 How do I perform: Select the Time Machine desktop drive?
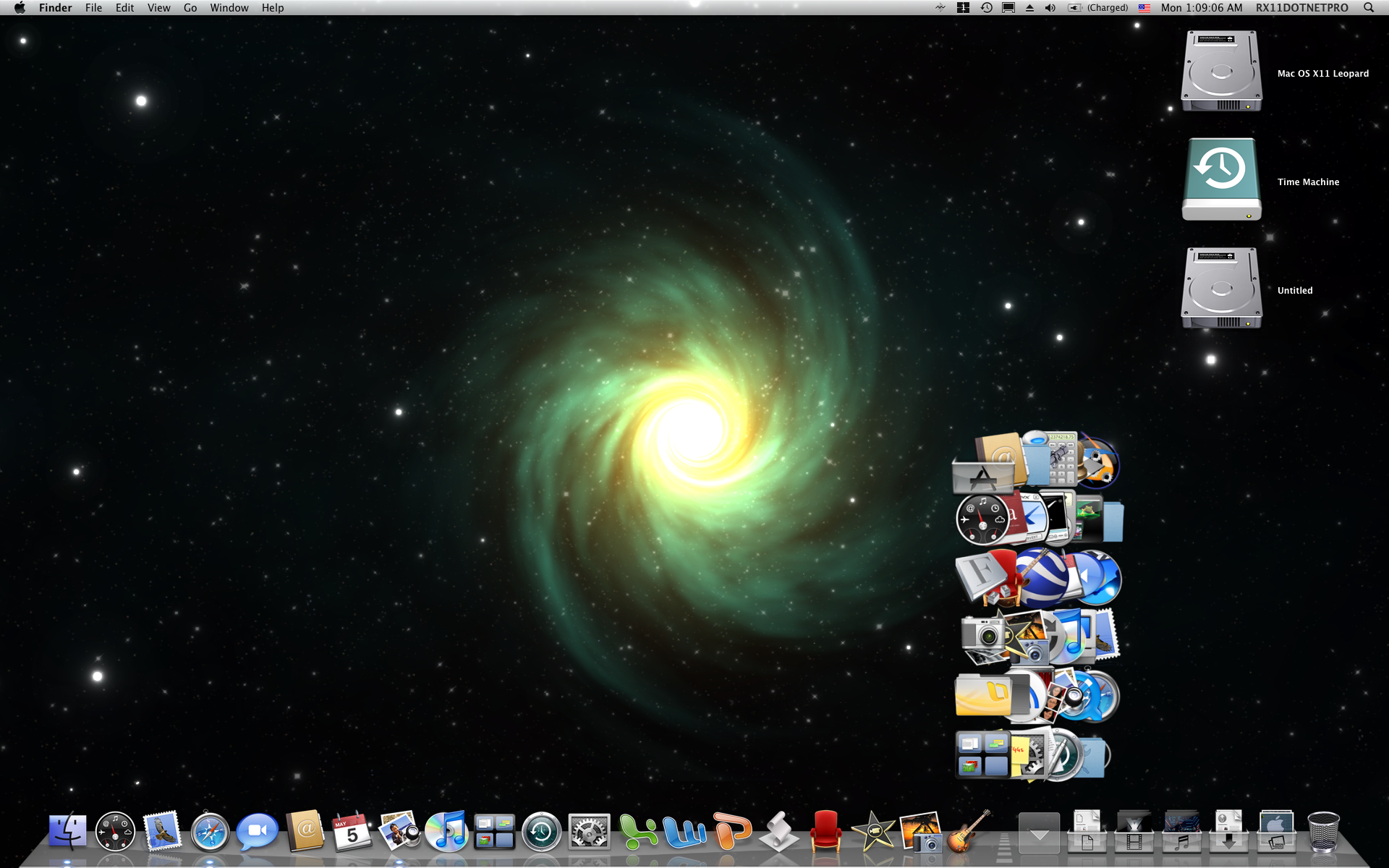pyautogui.click(x=1221, y=179)
